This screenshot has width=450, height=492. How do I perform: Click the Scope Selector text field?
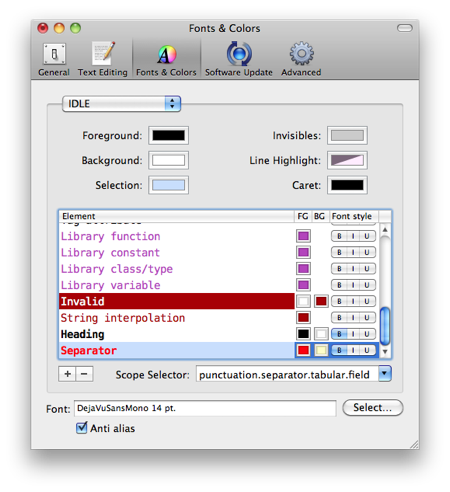point(287,374)
